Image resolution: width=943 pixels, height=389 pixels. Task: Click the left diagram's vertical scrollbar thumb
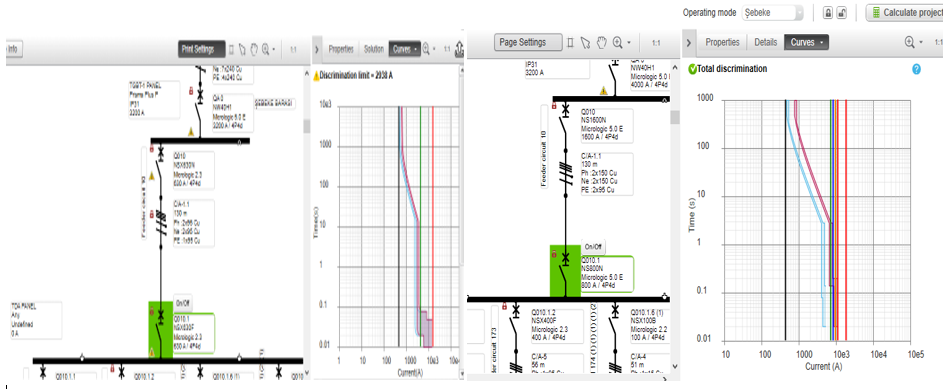pyautogui.click(x=306, y=126)
